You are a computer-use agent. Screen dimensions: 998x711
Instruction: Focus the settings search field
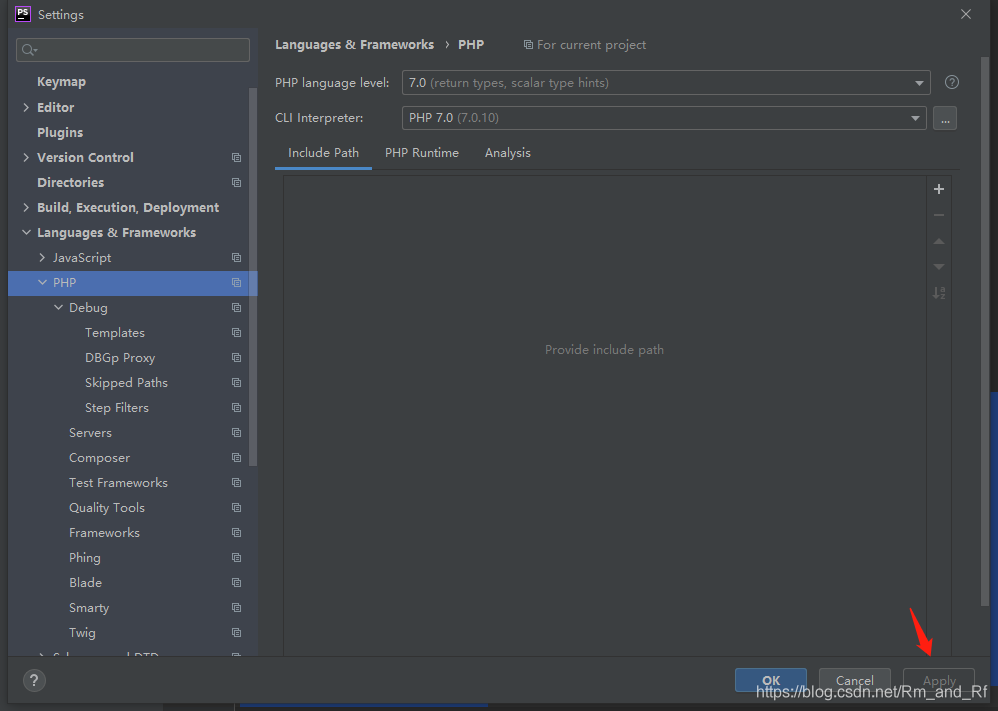pos(133,50)
